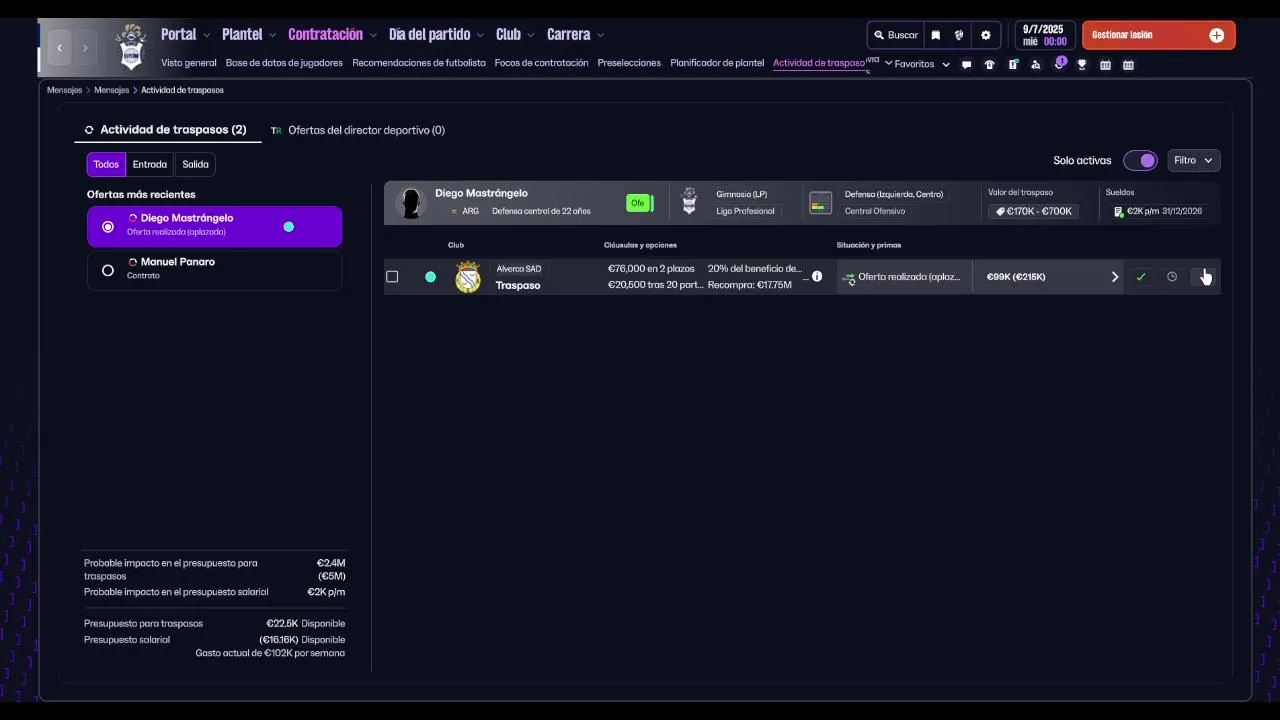This screenshot has height=720, width=1280.
Task: Click the last calendar icon in shortcuts bar
Action: [1128, 65]
